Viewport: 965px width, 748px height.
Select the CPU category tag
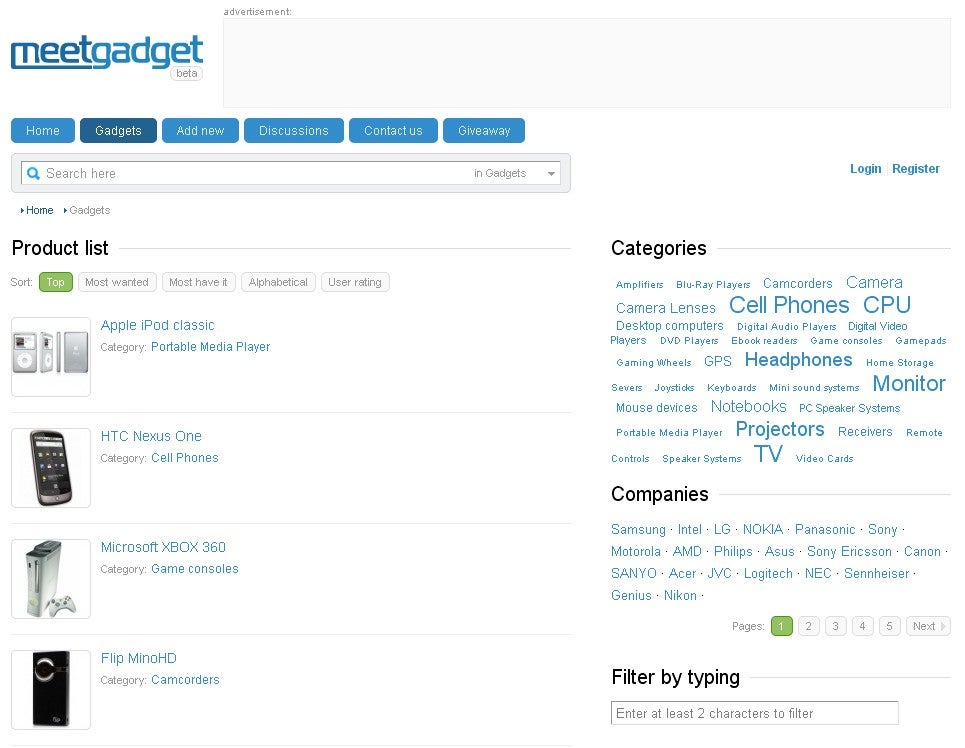886,305
